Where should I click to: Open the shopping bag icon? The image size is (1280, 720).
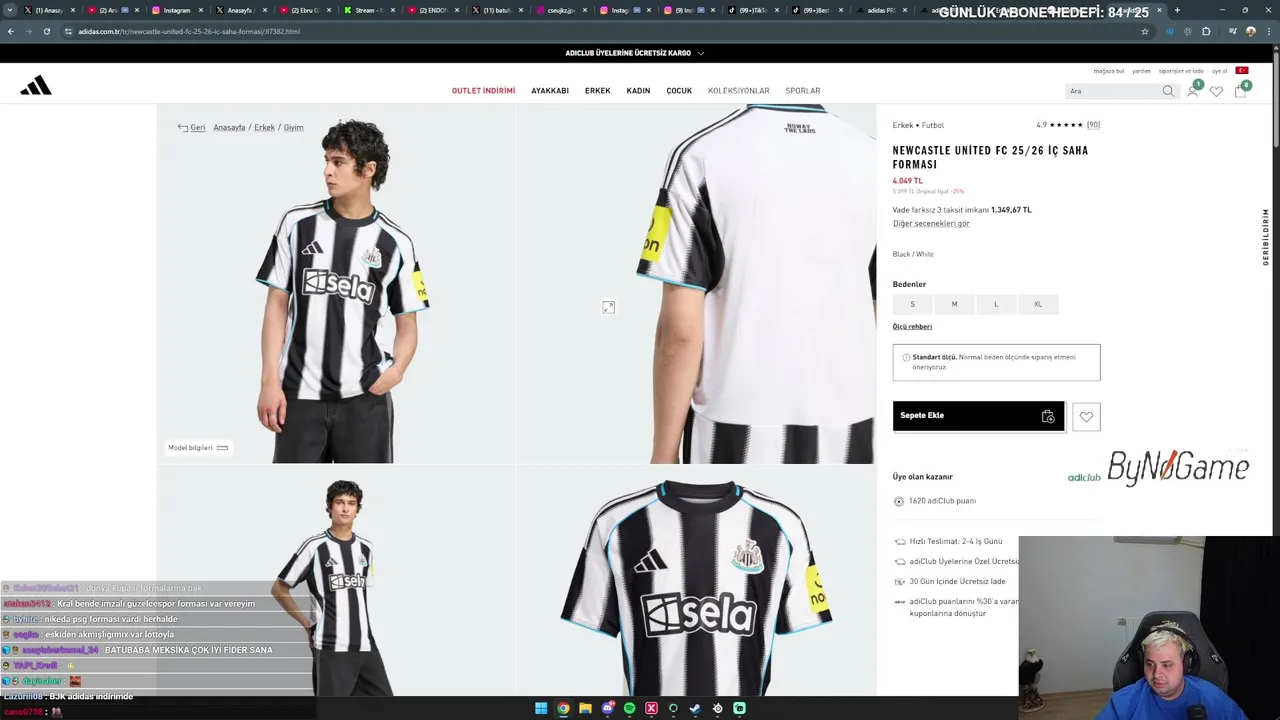coord(1240,91)
